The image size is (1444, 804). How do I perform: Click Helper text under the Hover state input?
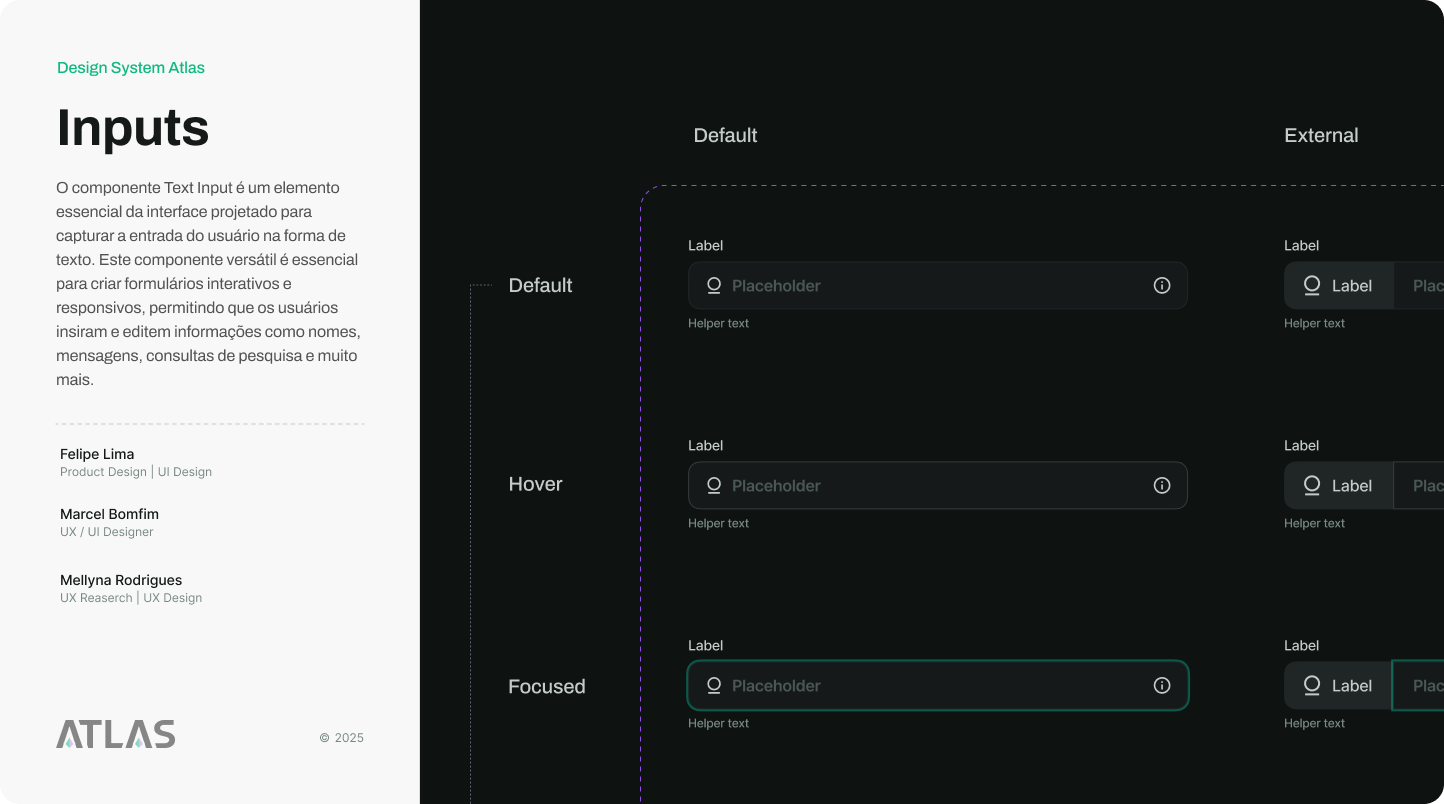718,523
